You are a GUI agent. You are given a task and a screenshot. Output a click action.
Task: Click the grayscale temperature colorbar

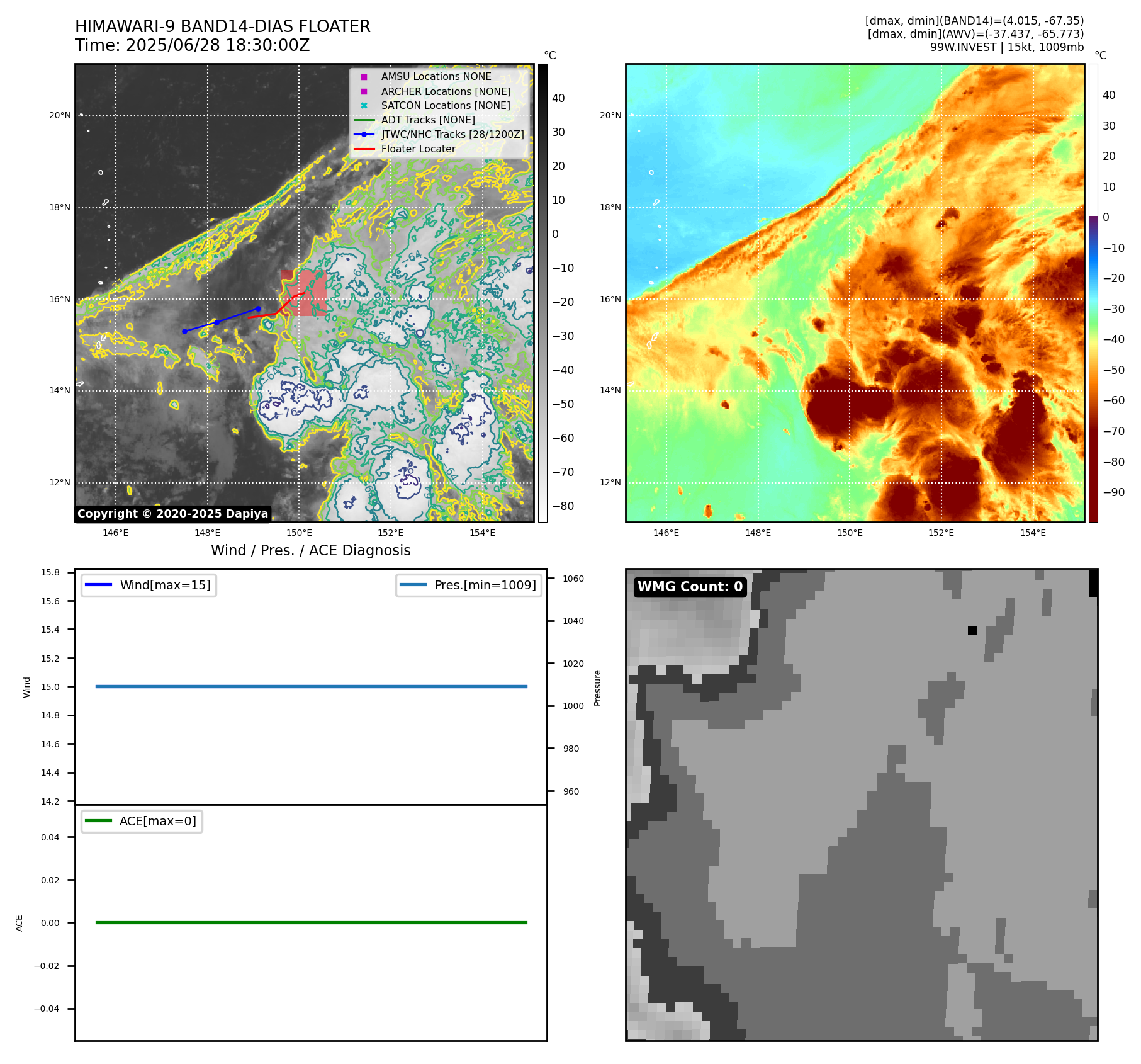[542, 293]
